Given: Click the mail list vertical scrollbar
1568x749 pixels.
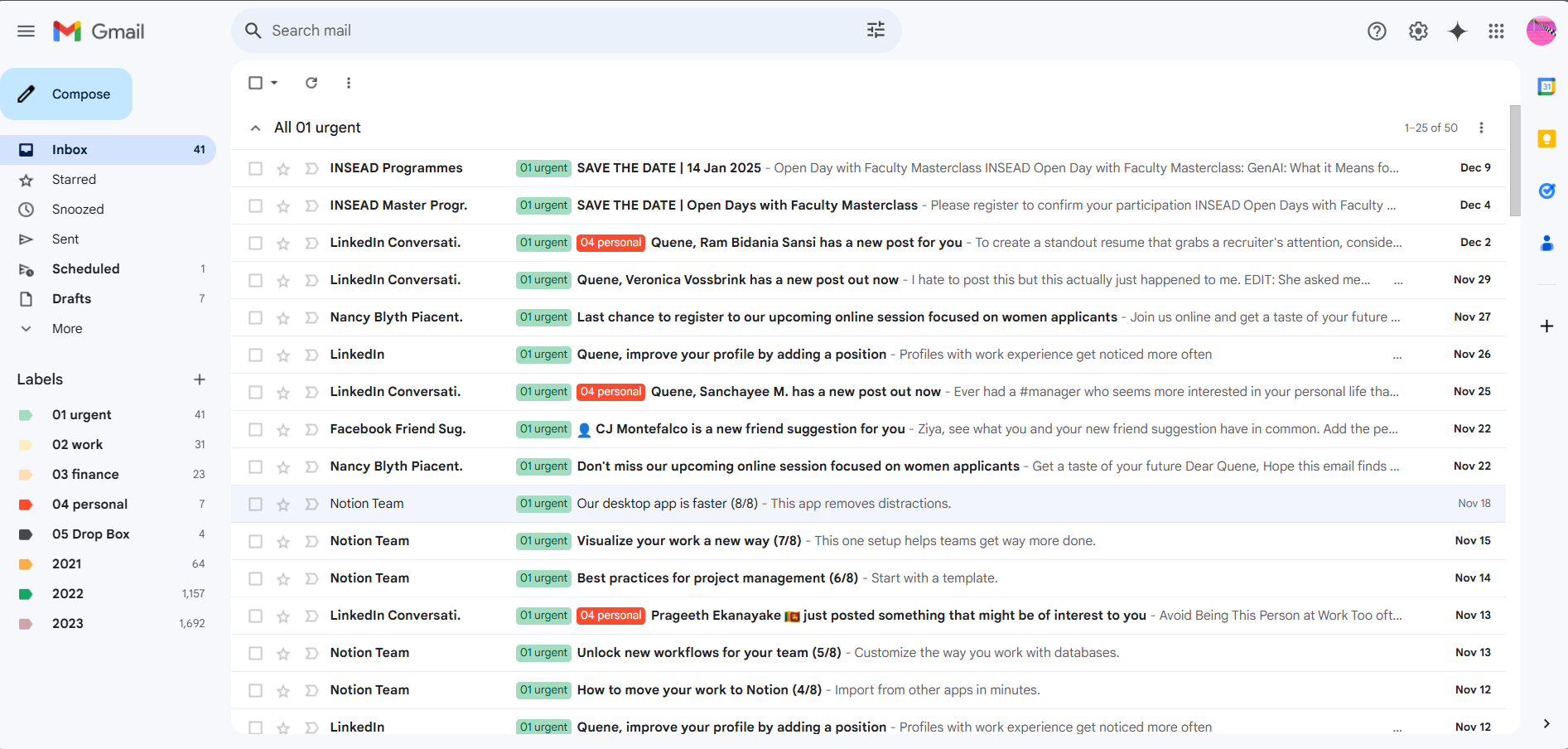Looking at the screenshot, I should pyautogui.click(x=1515, y=161).
